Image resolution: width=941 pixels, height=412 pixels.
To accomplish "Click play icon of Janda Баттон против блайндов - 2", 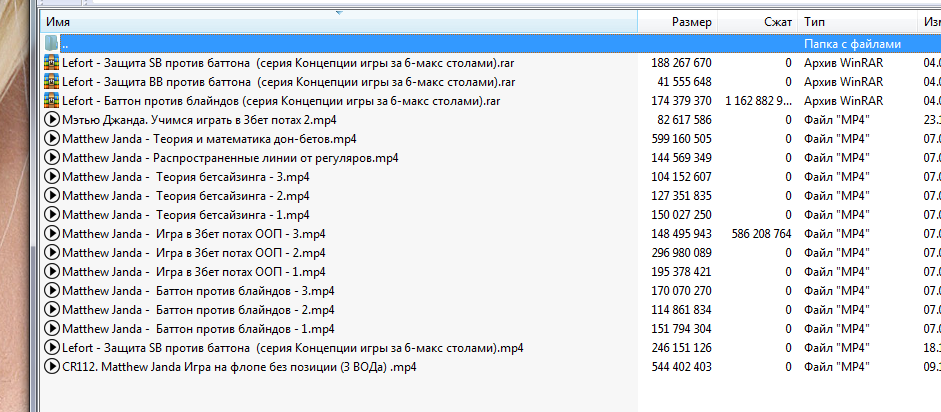I will [52, 309].
